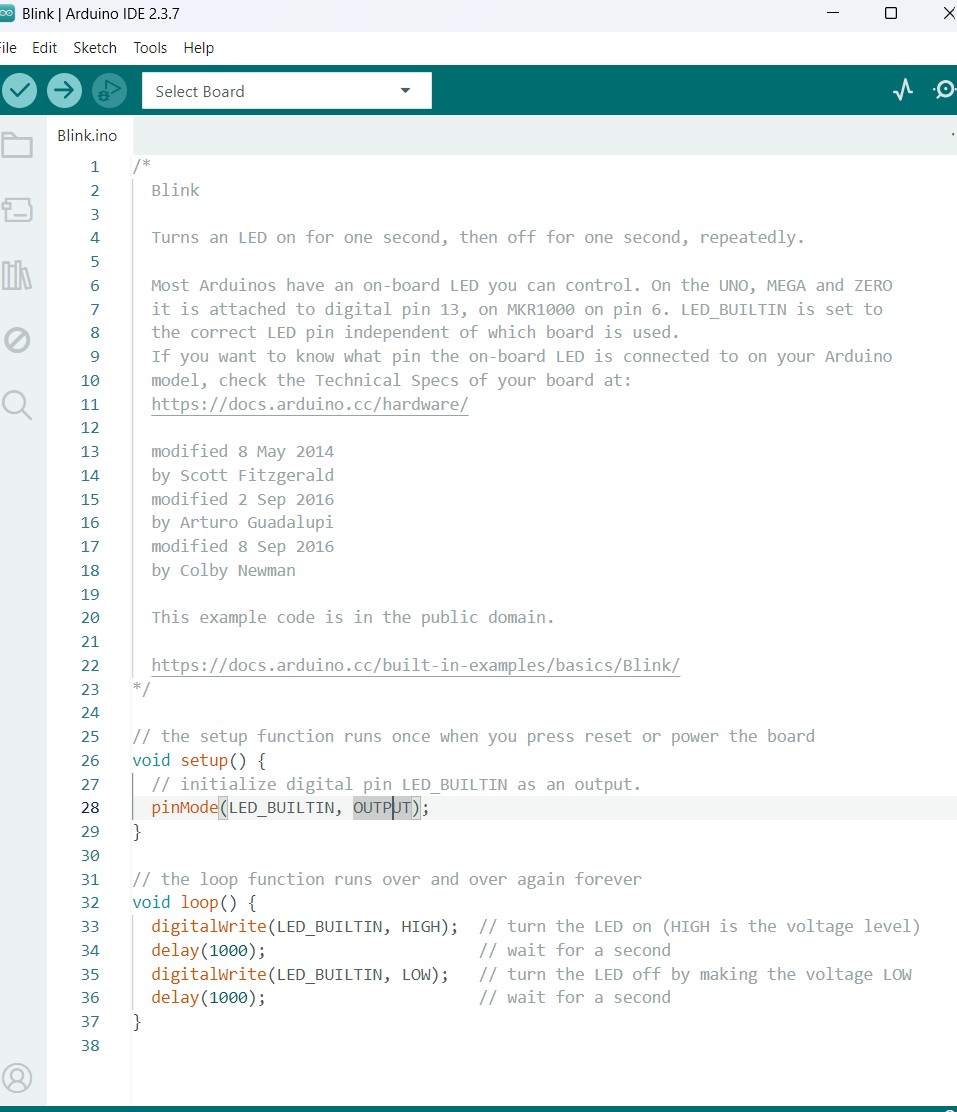Click 'by Colby Newman' comment
The image size is (957, 1112).
pos(223,571)
